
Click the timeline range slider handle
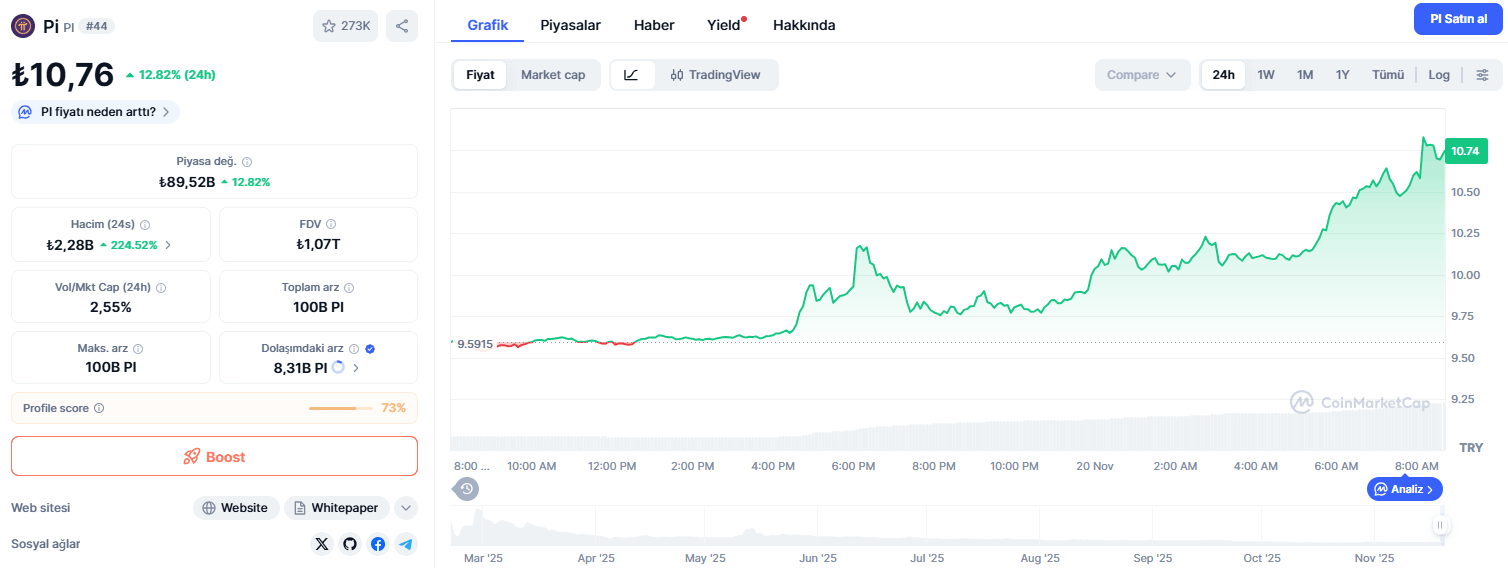[x=1441, y=525]
